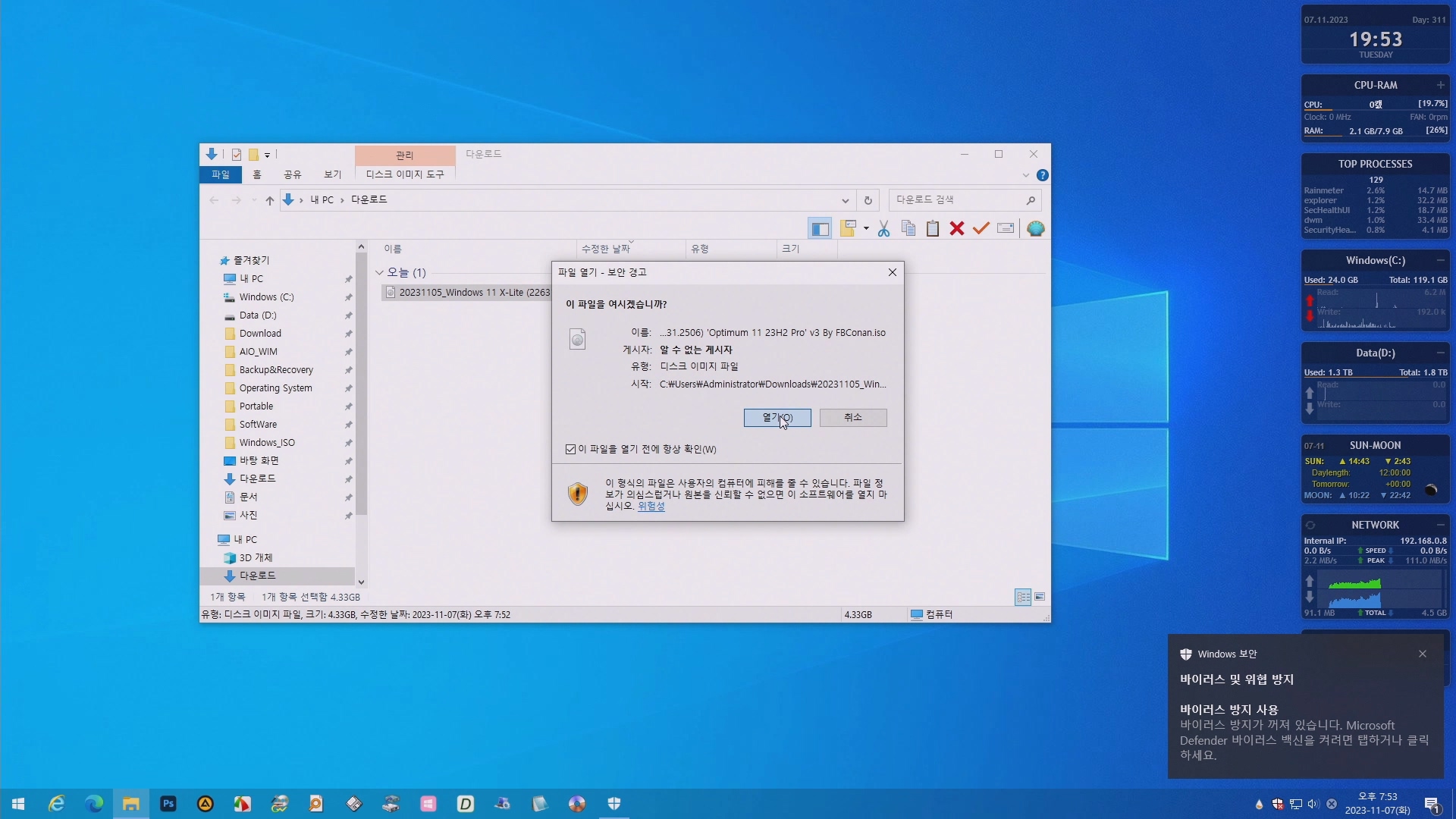Switch to details view in status bar
1456x819 pixels.
[1023, 598]
